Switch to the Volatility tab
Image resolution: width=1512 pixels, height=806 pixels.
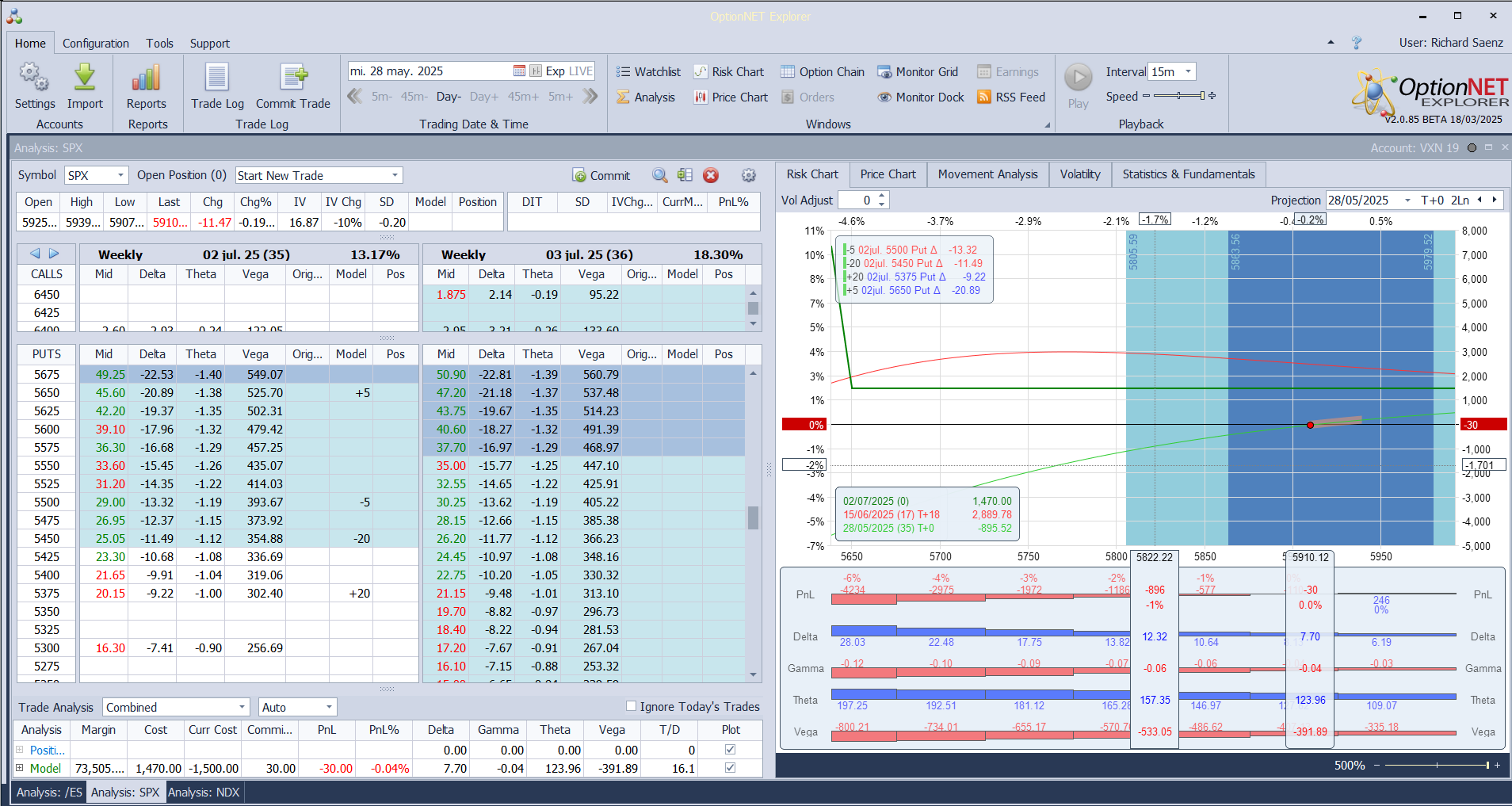click(1080, 174)
